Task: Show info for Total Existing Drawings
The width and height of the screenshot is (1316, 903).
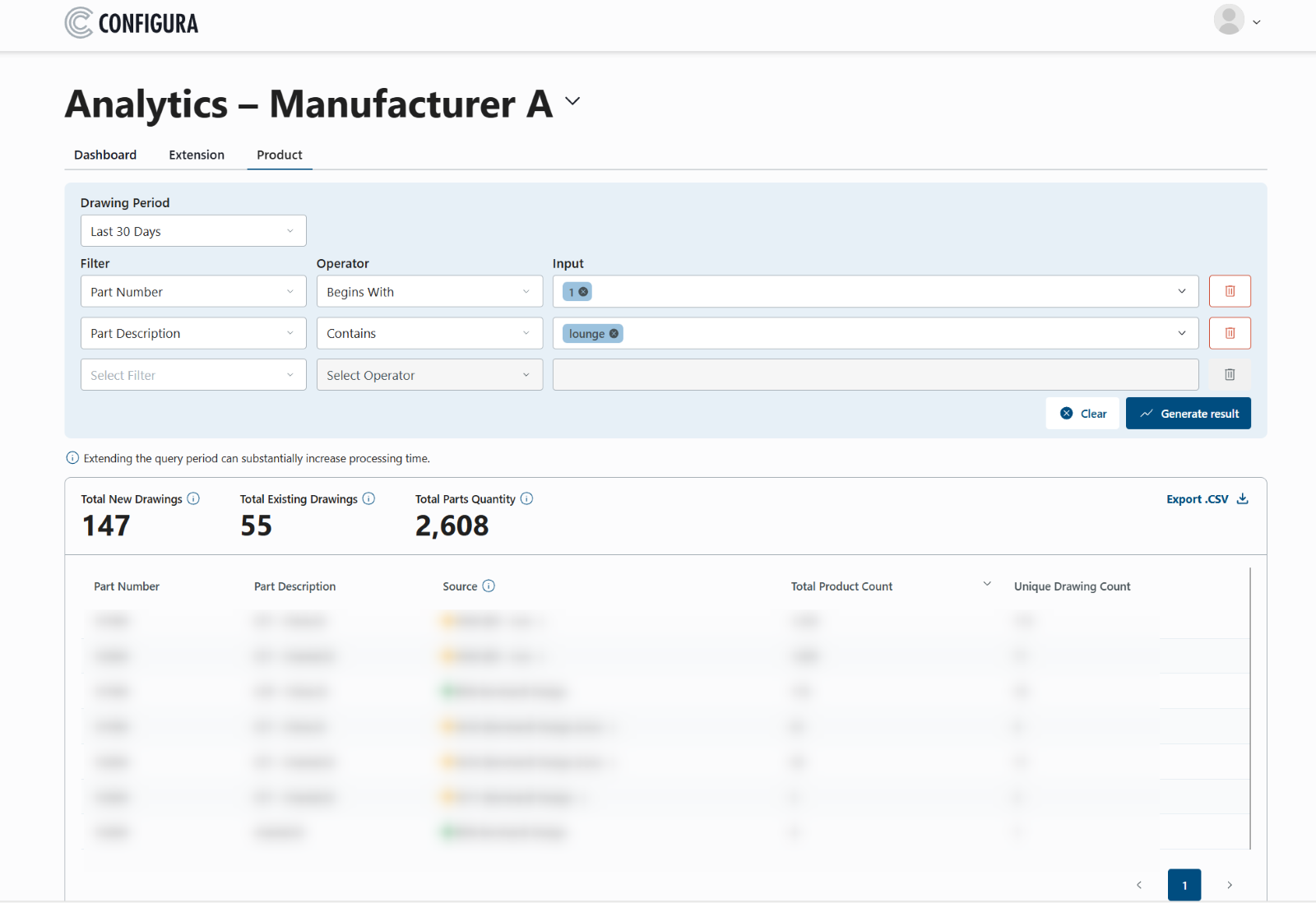Action: click(x=368, y=498)
